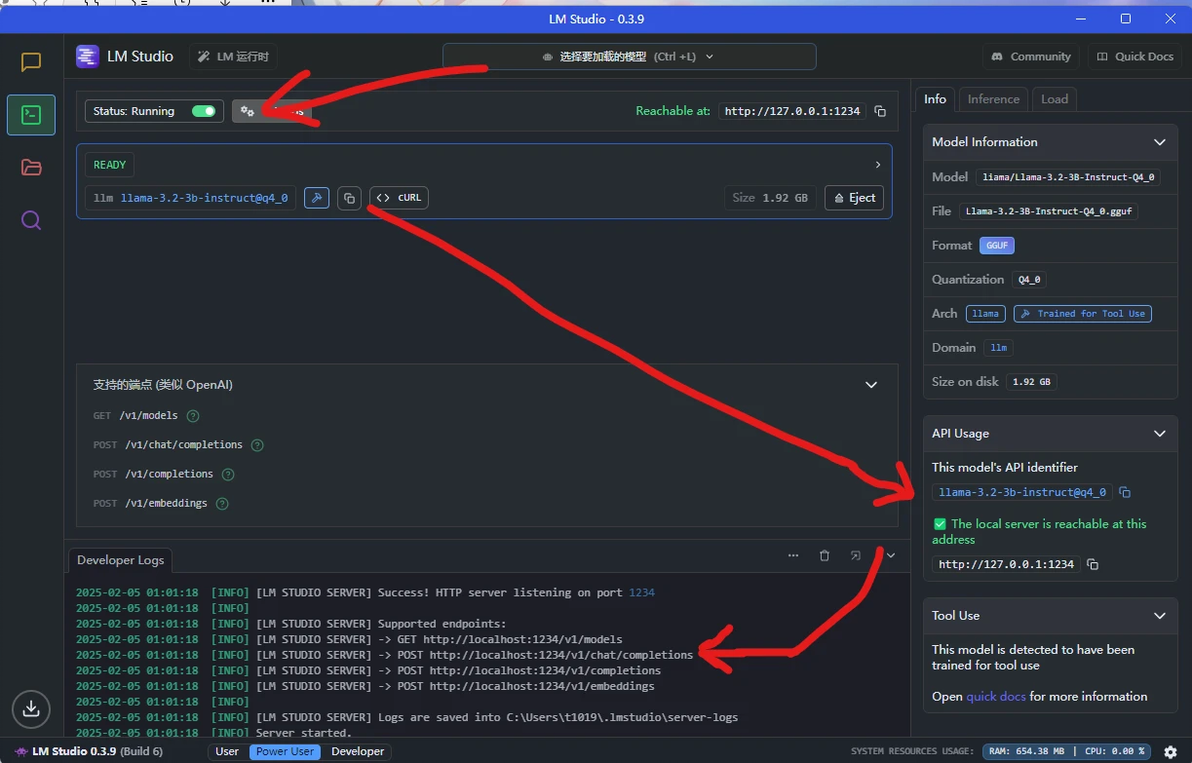Open the Community link

(x=1032, y=56)
